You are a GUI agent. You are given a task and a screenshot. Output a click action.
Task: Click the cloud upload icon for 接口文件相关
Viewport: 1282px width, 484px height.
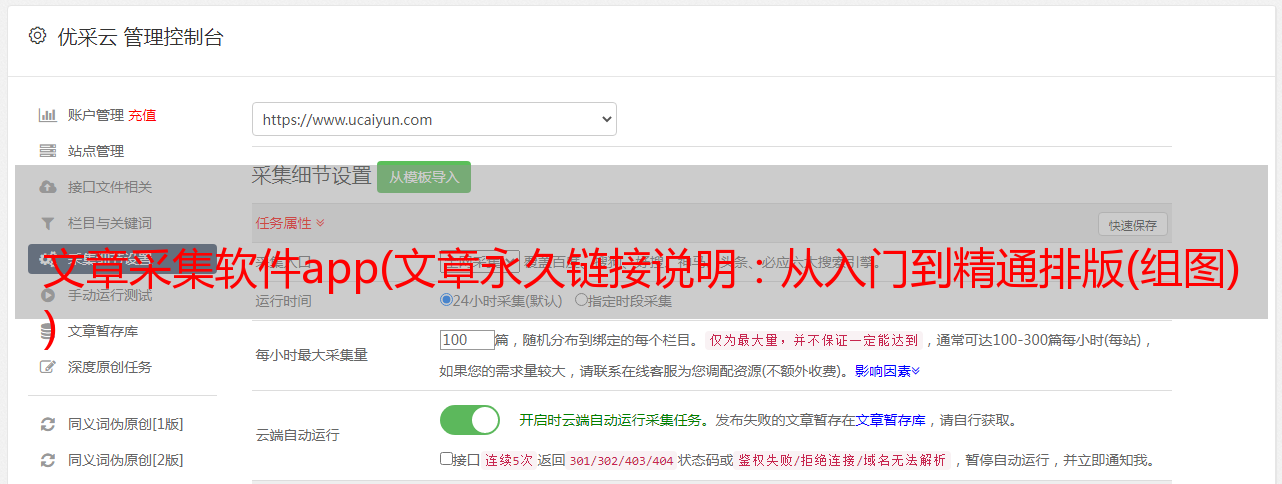pos(47,187)
